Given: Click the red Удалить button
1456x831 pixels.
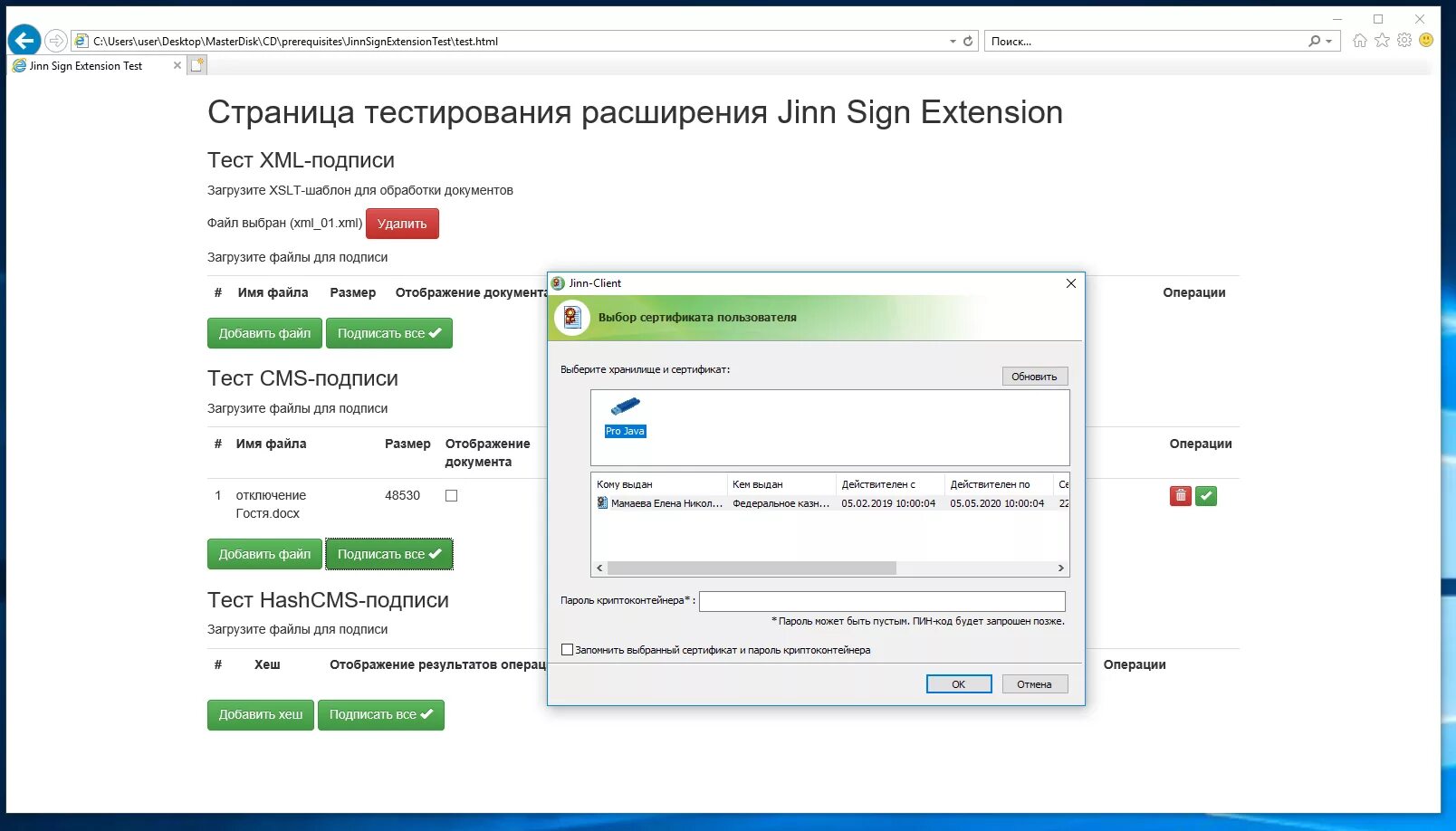Looking at the screenshot, I should 402,224.
